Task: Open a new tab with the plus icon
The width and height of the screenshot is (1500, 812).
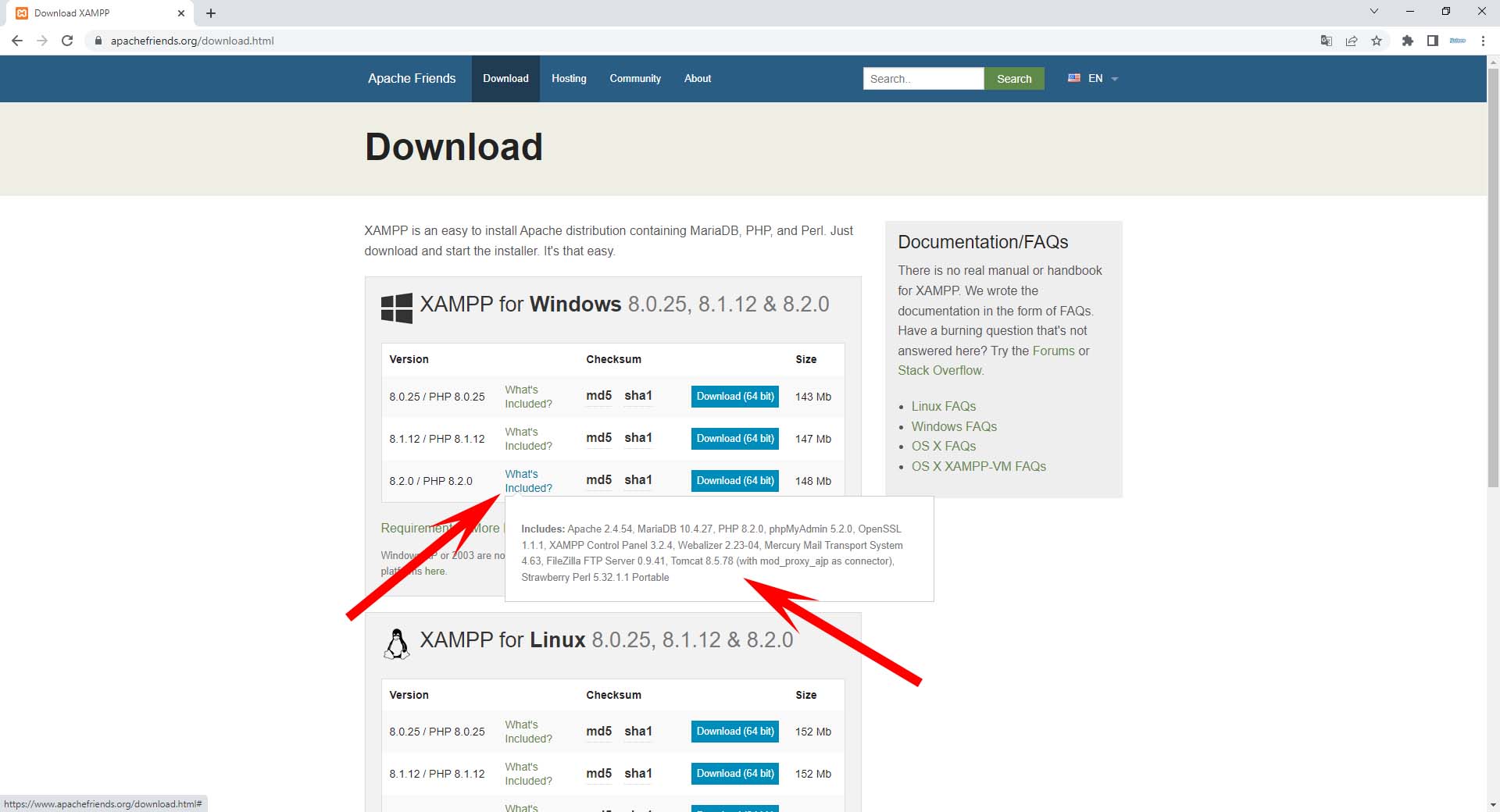Action: click(x=211, y=13)
